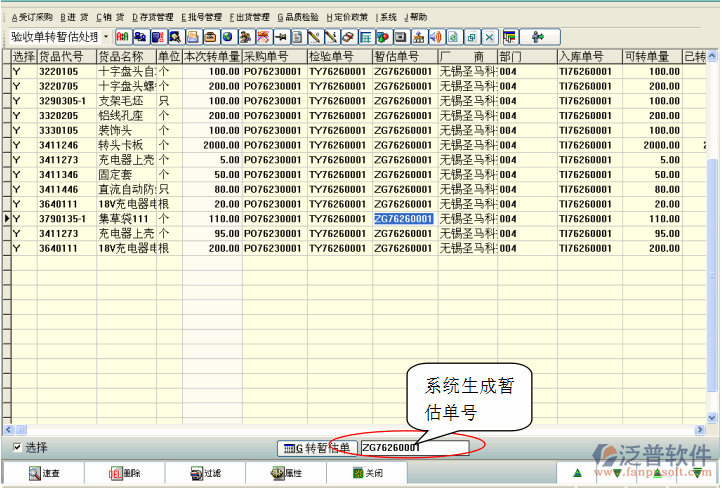Screen dimensions: 722x488
Task: Click the eraser icon in toolbar
Action: point(349,37)
